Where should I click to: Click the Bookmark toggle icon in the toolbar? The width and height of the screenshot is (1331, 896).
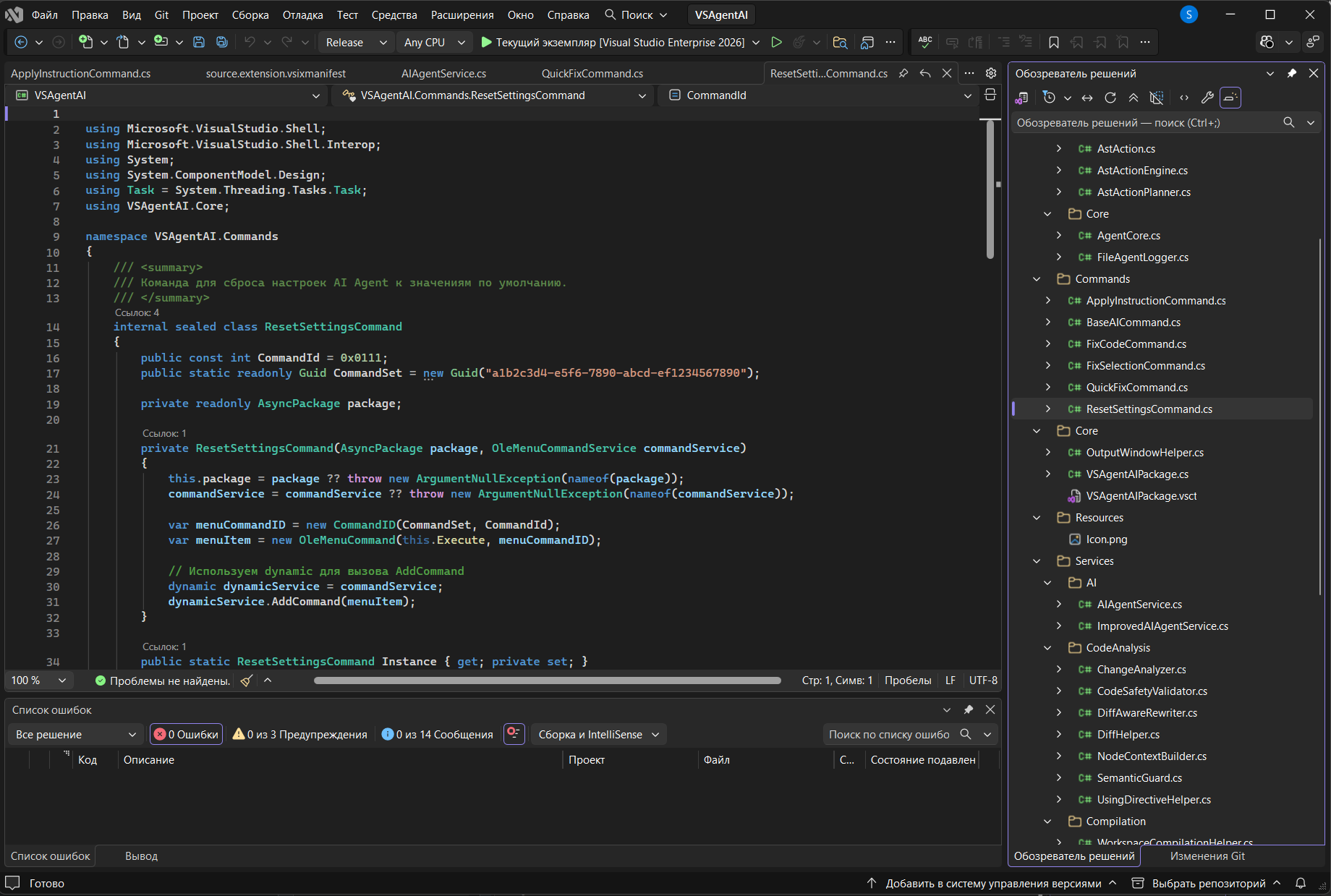[1053, 42]
